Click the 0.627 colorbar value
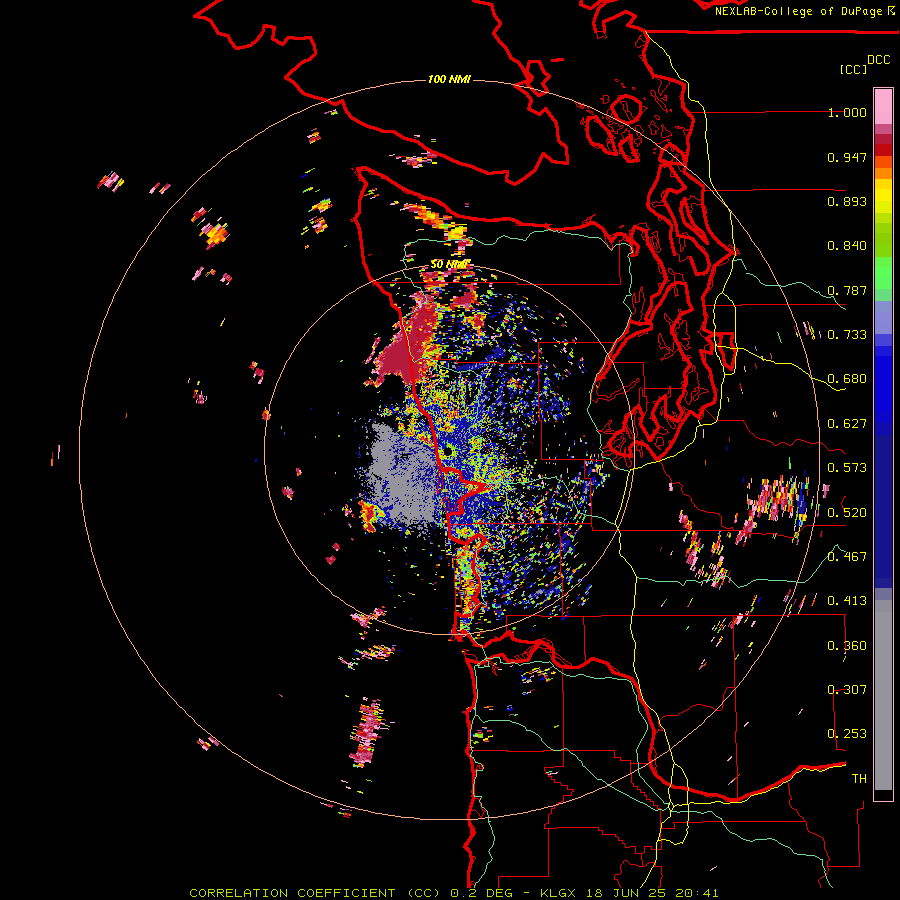The width and height of the screenshot is (900, 900). pyautogui.click(x=847, y=424)
